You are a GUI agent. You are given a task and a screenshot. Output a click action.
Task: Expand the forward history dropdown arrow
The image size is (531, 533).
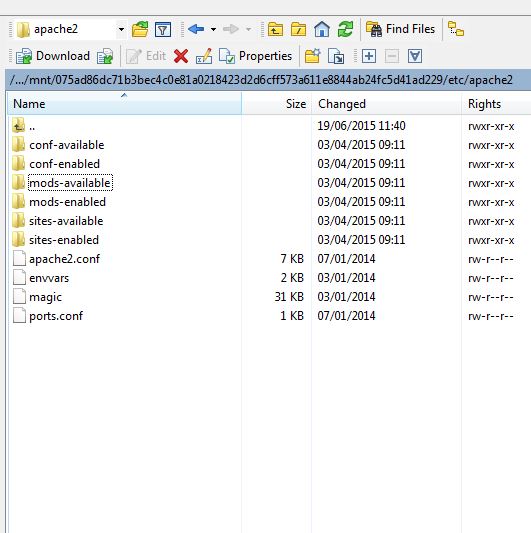pos(249,29)
